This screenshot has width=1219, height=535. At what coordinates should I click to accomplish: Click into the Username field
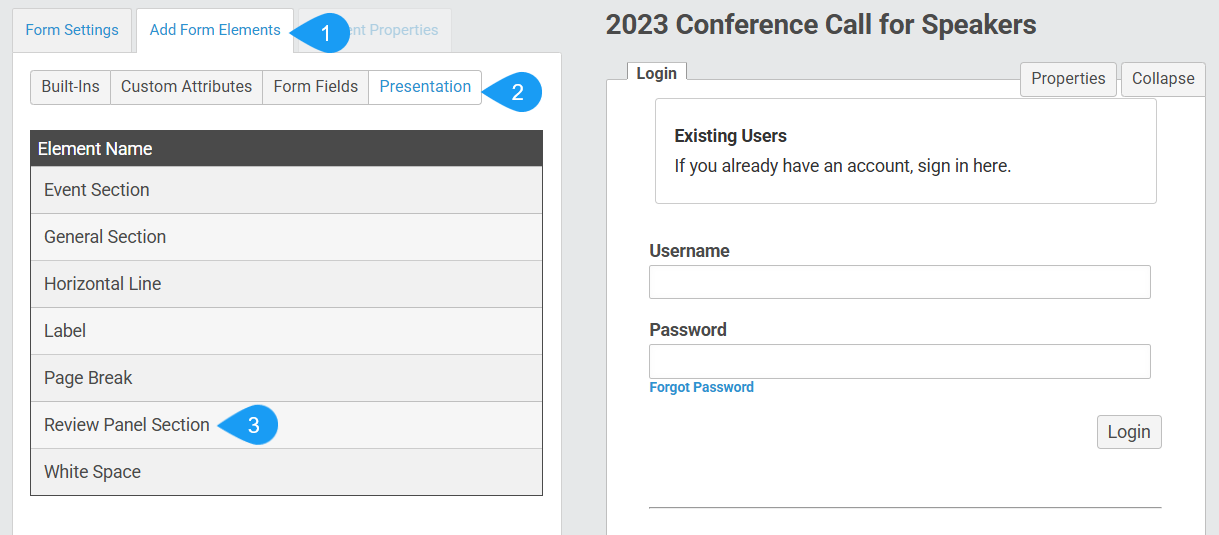(900, 282)
